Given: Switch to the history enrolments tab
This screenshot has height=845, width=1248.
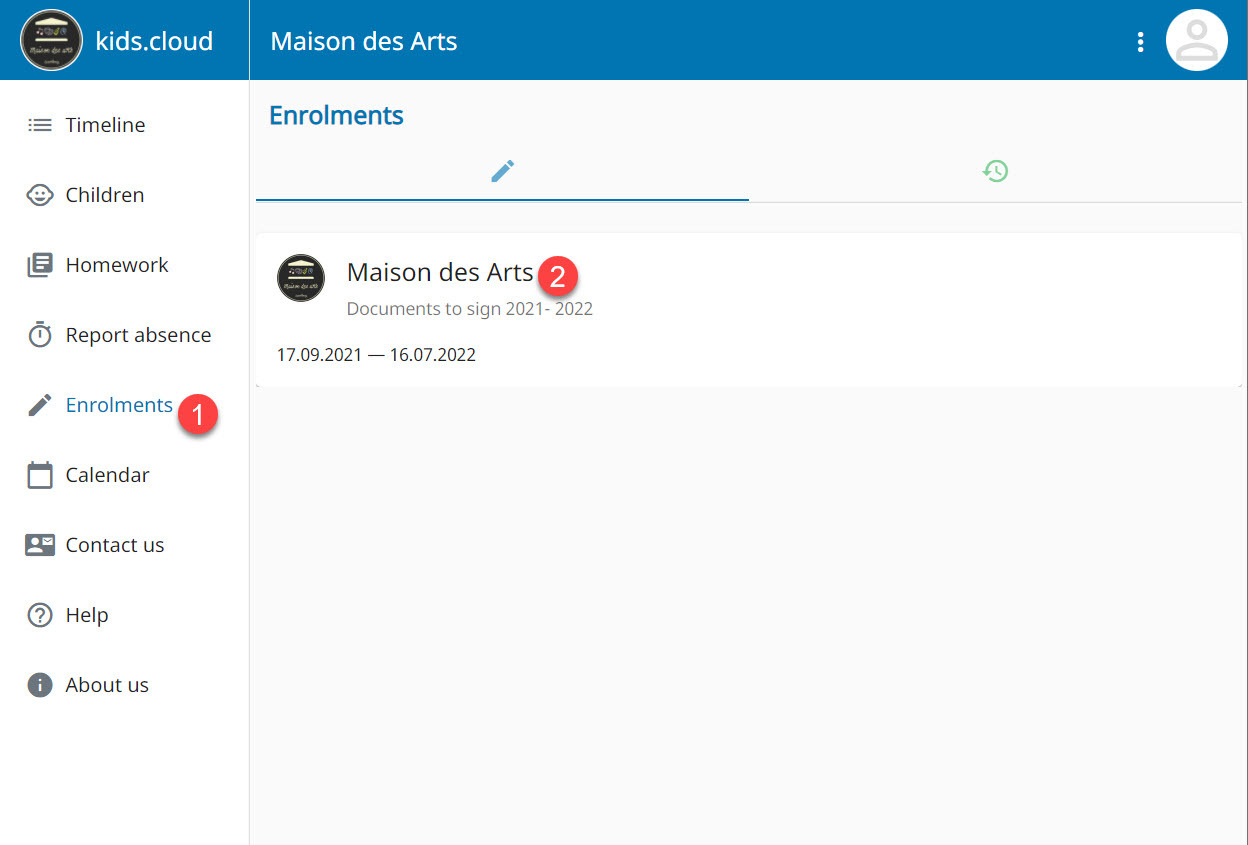Looking at the screenshot, I should pyautogui.click(x=995, y=171).
